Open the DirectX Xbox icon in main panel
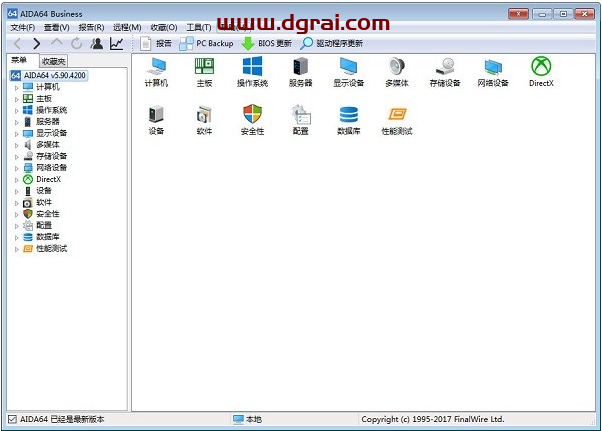The width and height of the screenshot is (602, 431). [541, 72]
